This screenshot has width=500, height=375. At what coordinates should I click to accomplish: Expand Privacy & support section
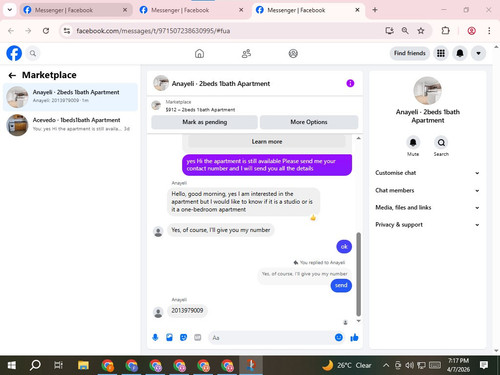coord(427,225)
